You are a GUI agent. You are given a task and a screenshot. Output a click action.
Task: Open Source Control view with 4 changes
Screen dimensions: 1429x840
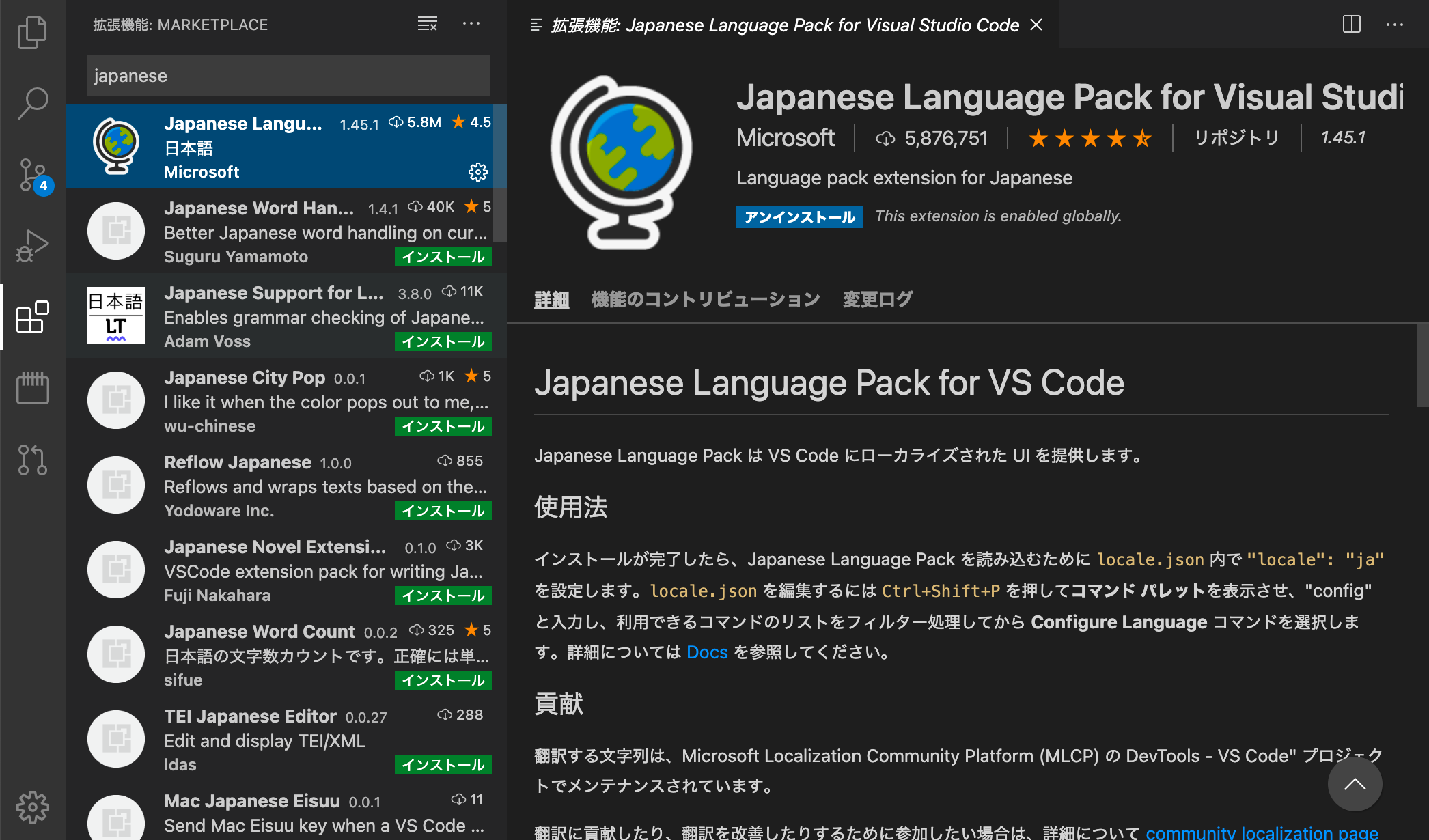[32, 176]
